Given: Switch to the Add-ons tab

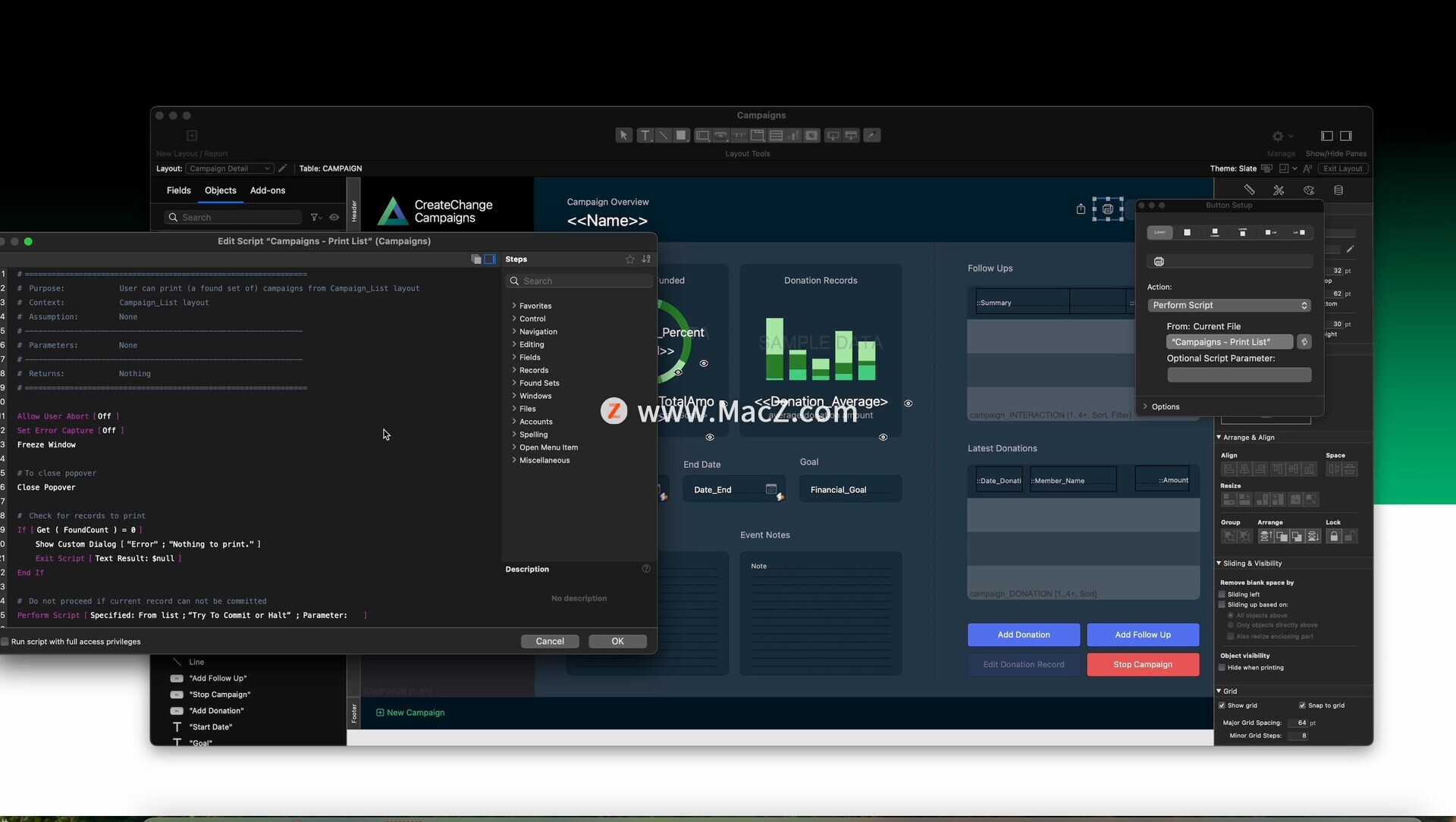Looking at the screenshot, I should coord(268,190).
